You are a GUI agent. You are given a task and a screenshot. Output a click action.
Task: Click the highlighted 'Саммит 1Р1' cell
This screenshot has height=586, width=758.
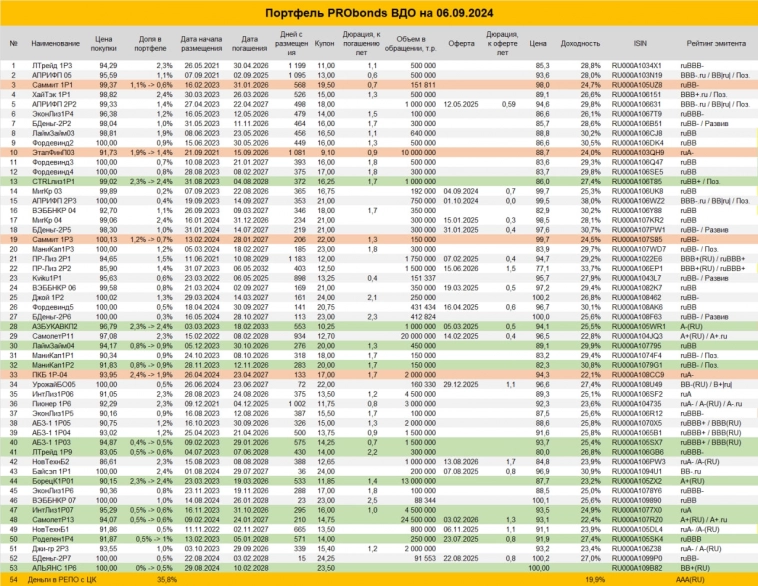click(52, 85)
